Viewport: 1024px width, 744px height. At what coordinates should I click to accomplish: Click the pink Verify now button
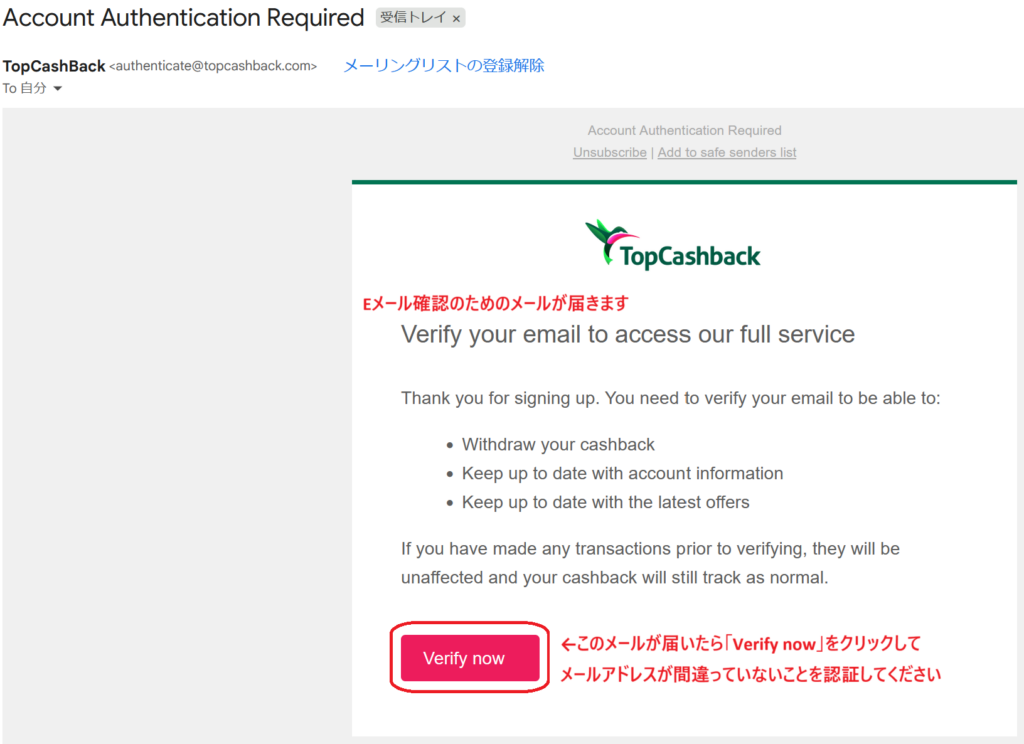point(470,658)
